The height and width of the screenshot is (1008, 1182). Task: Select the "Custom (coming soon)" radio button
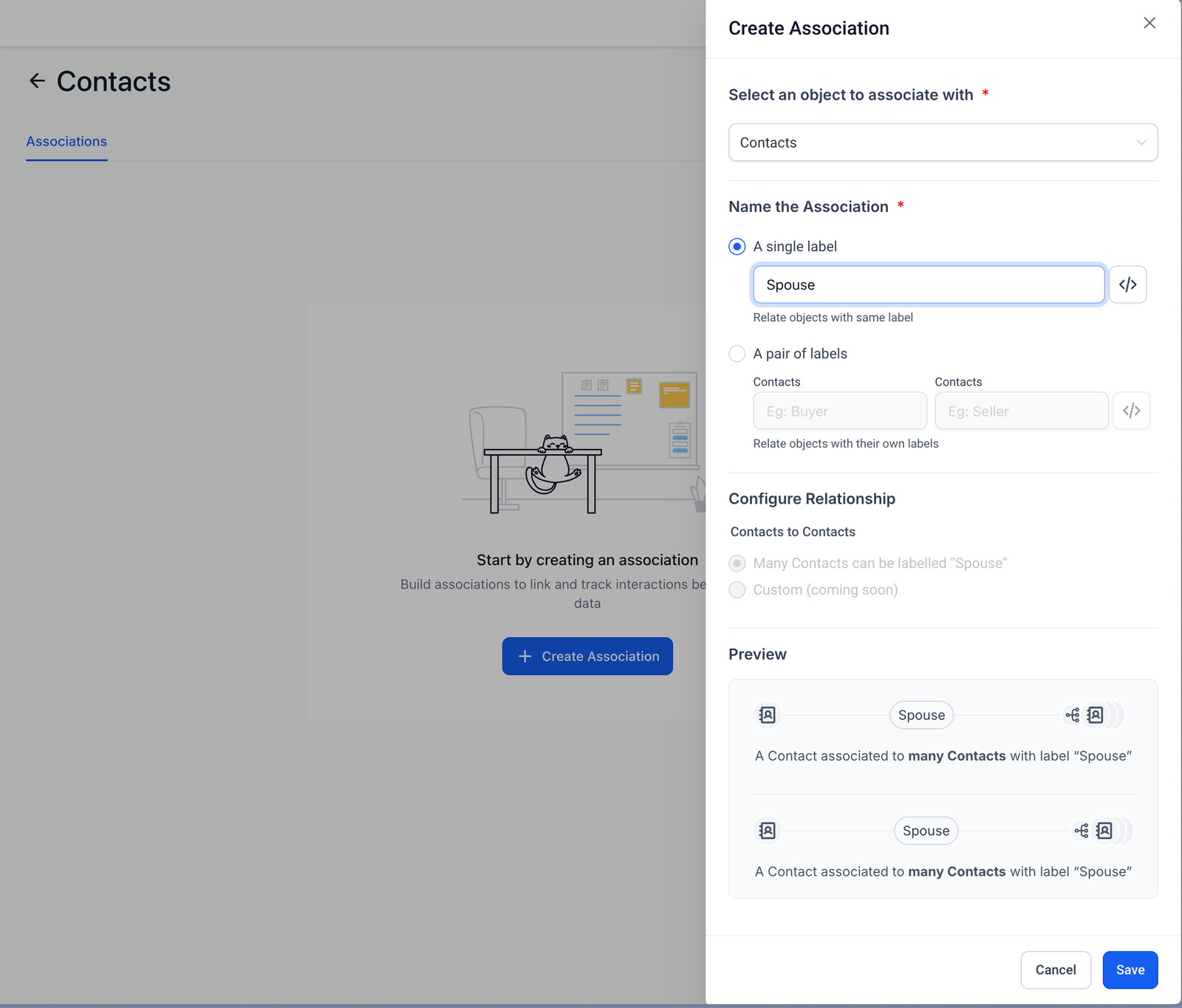point(737,590)
